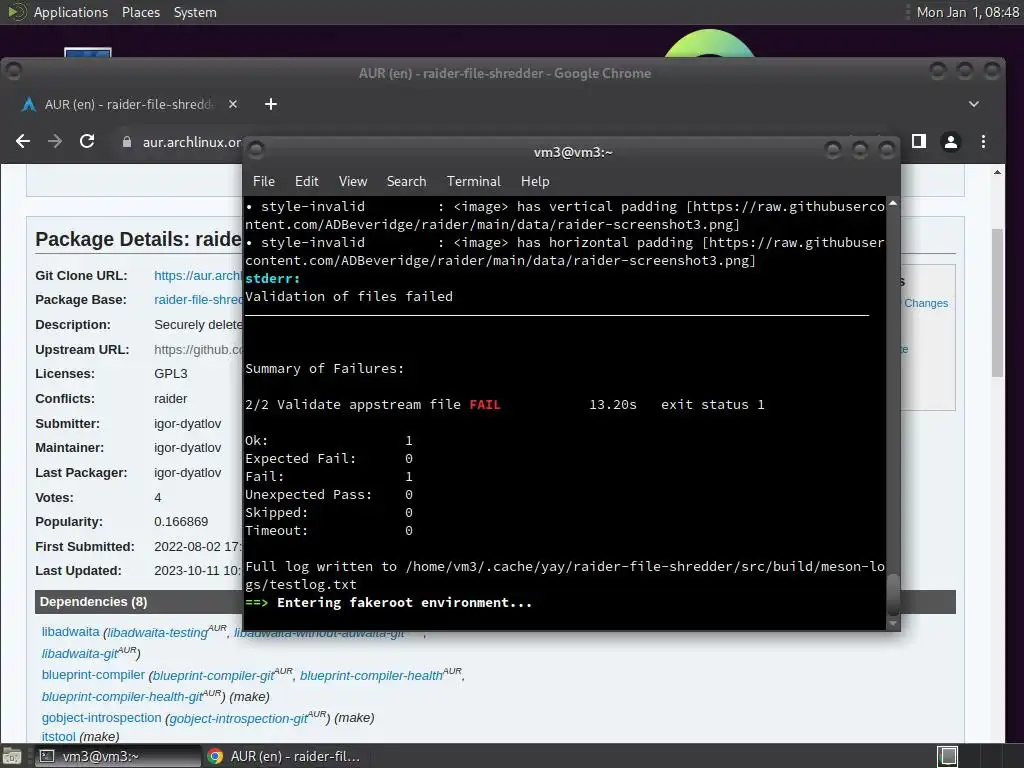
Task: Open the Places menu in top panel
Action: tap(141, 12)
